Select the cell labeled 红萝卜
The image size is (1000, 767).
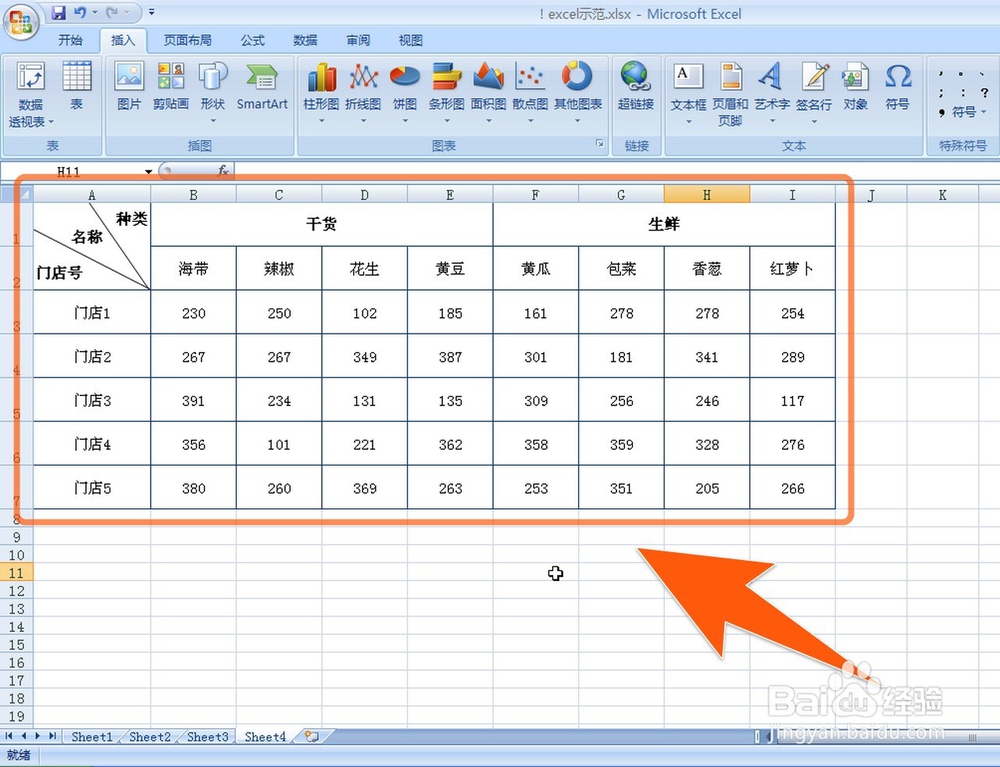tap(792, 268)
